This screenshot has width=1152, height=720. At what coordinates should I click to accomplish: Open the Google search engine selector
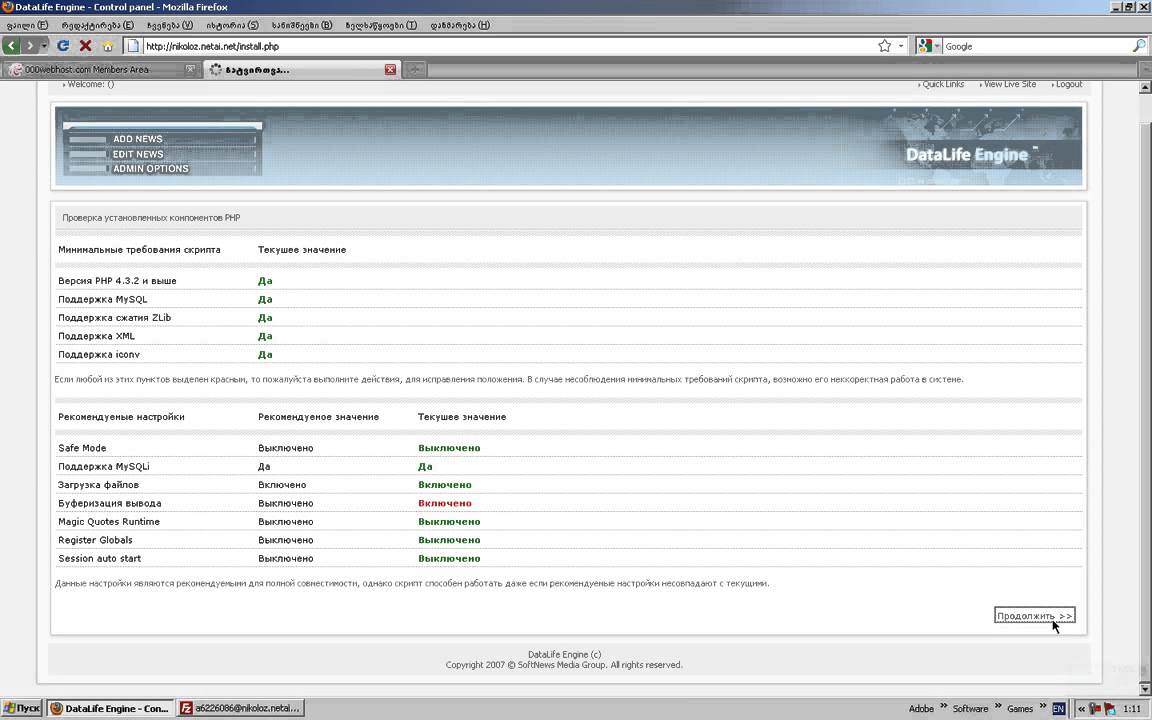tap(929, 46)
